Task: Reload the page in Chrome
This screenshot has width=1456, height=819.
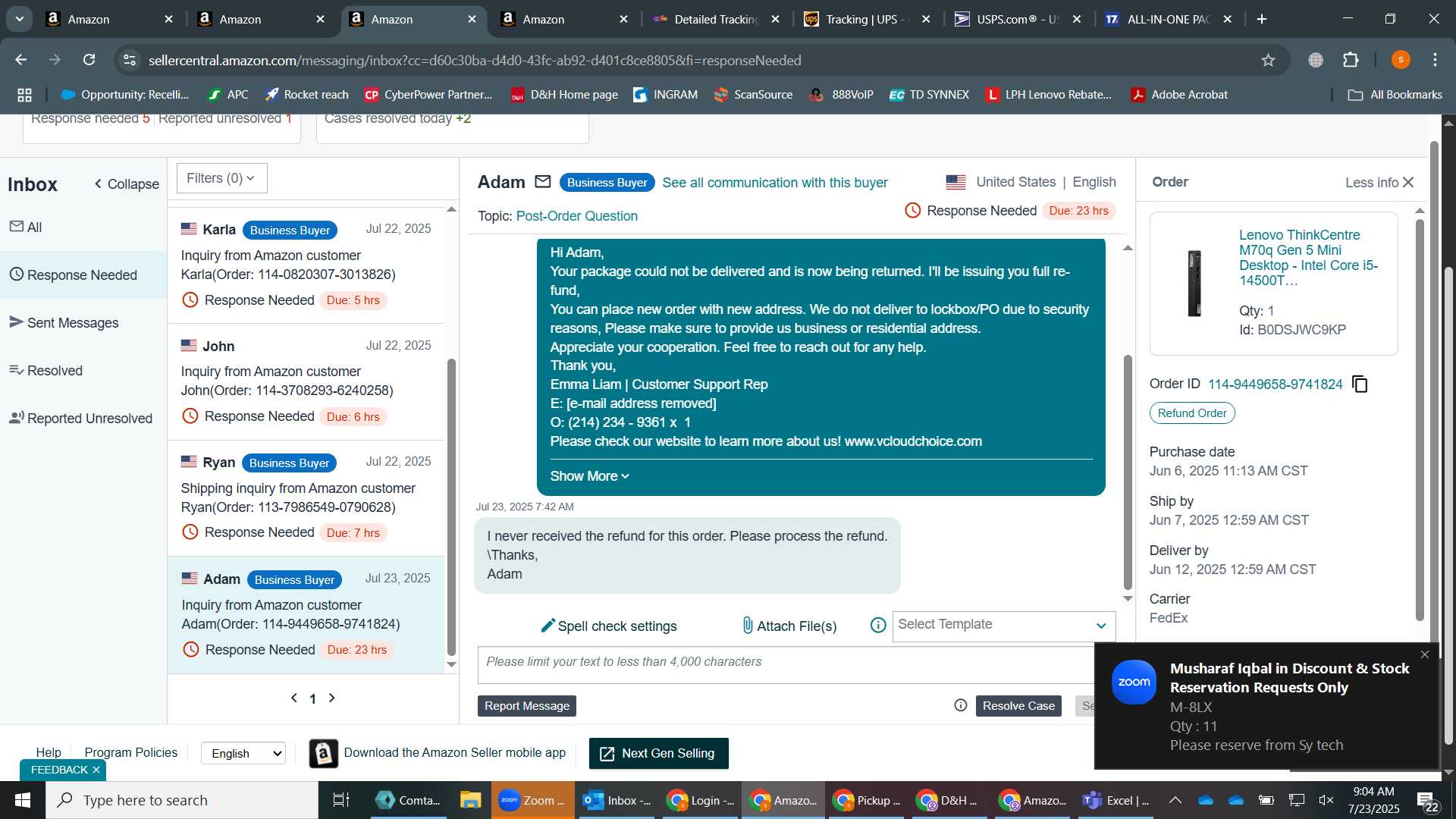Action: (x=89, y=60)
